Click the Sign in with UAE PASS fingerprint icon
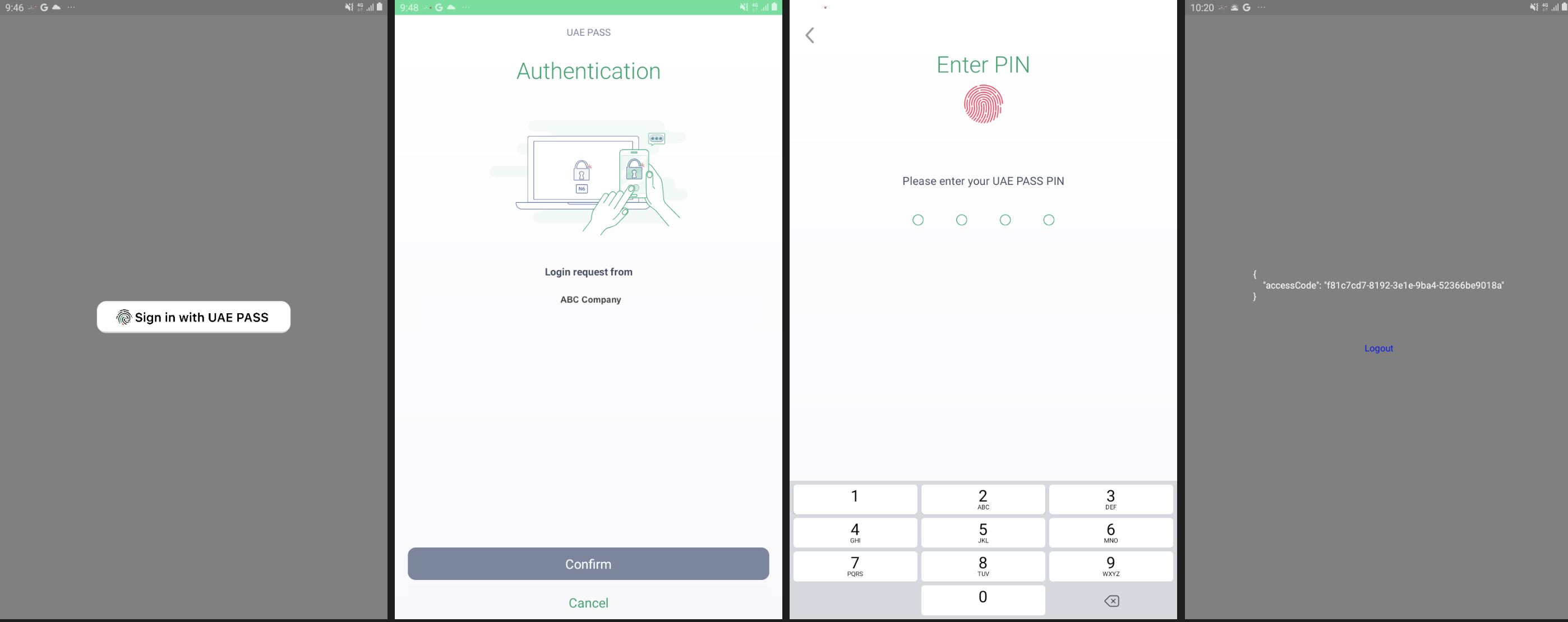1568x622 pixels. click(x=122, y=317)
